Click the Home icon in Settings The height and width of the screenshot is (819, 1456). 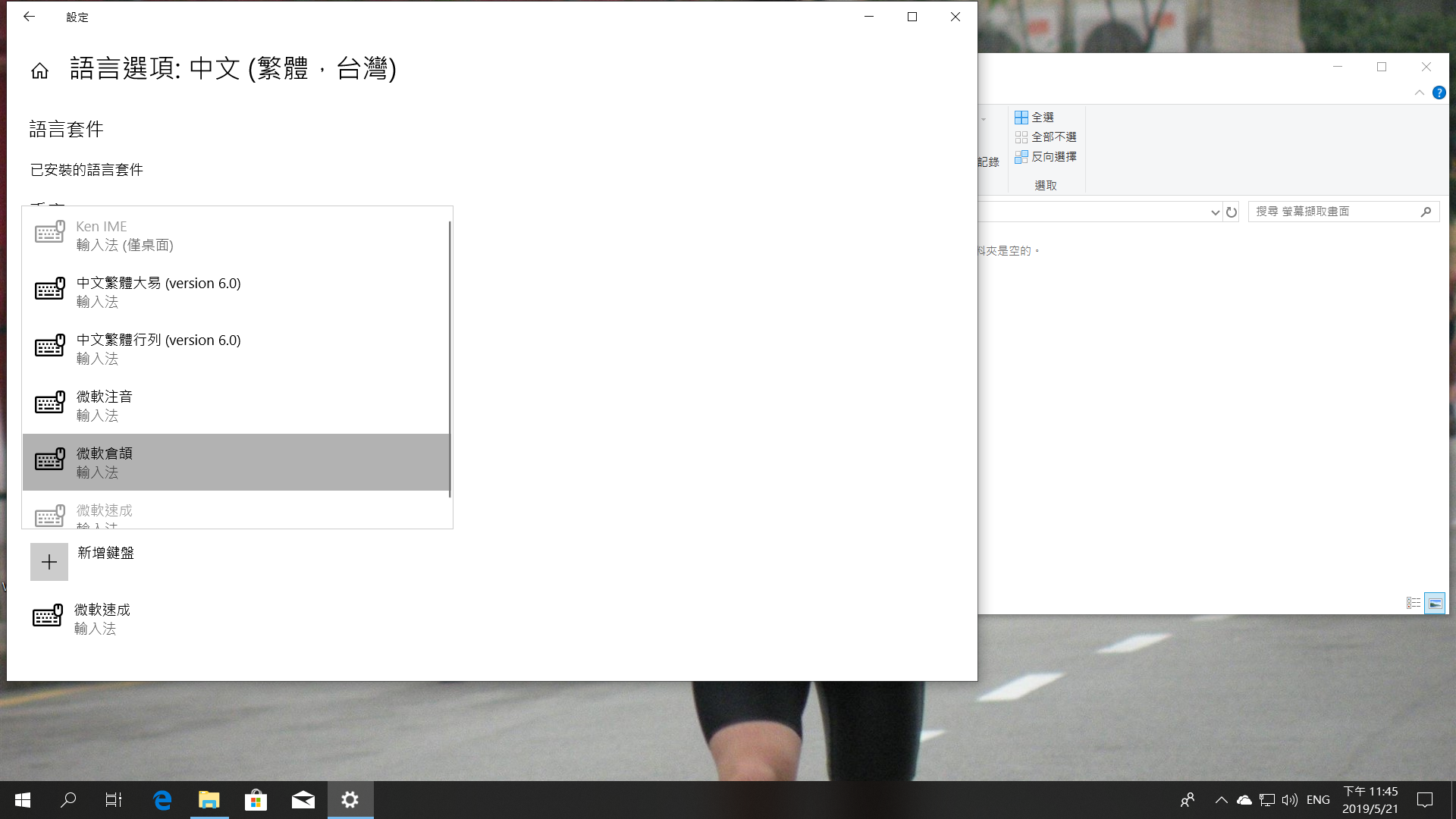[x=39, y=71]
